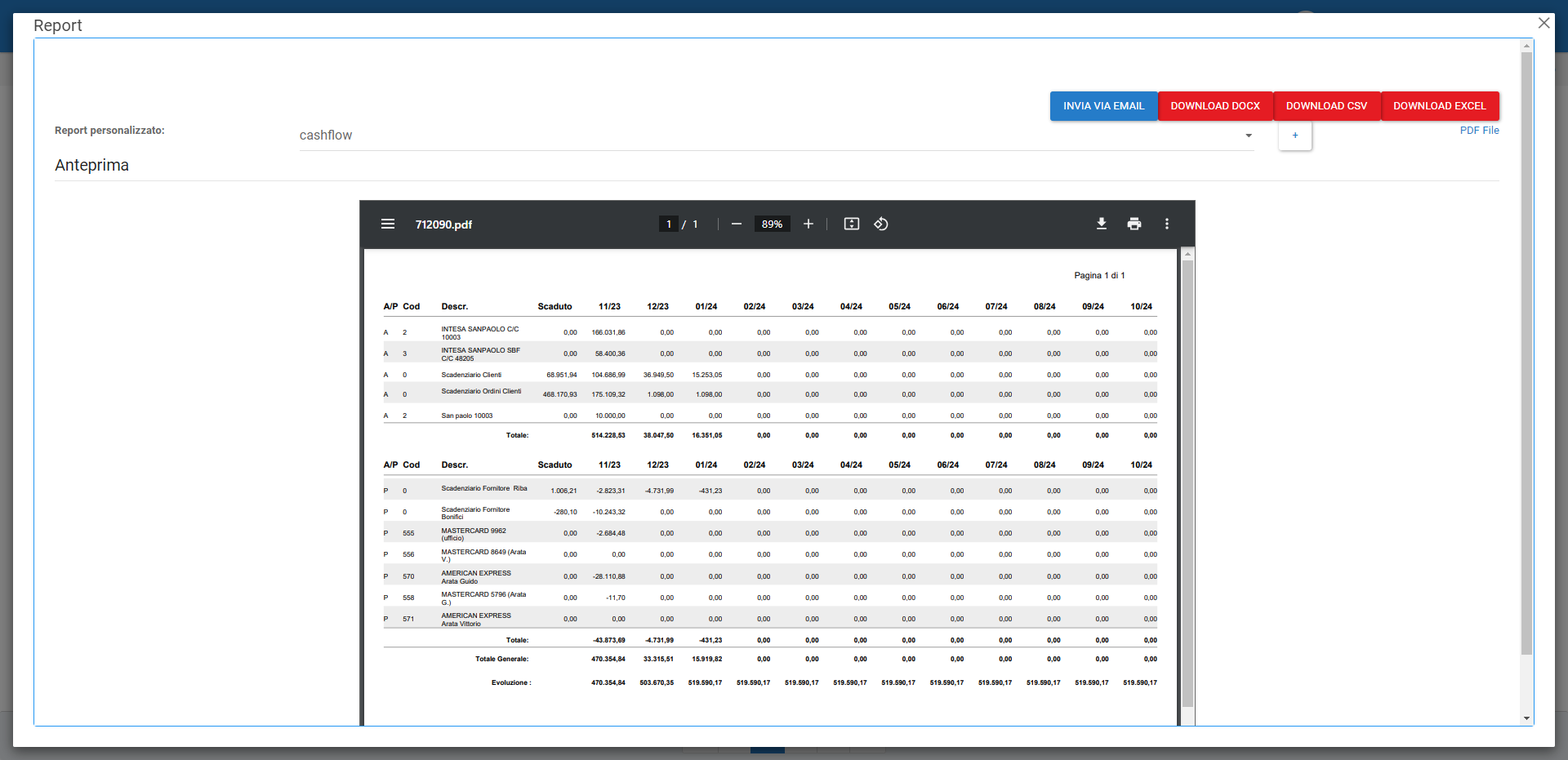Open the PDF viewer sidebar menu
Image resolution: width=1568 pixels, height=760 pixels.
coord(388,224)
